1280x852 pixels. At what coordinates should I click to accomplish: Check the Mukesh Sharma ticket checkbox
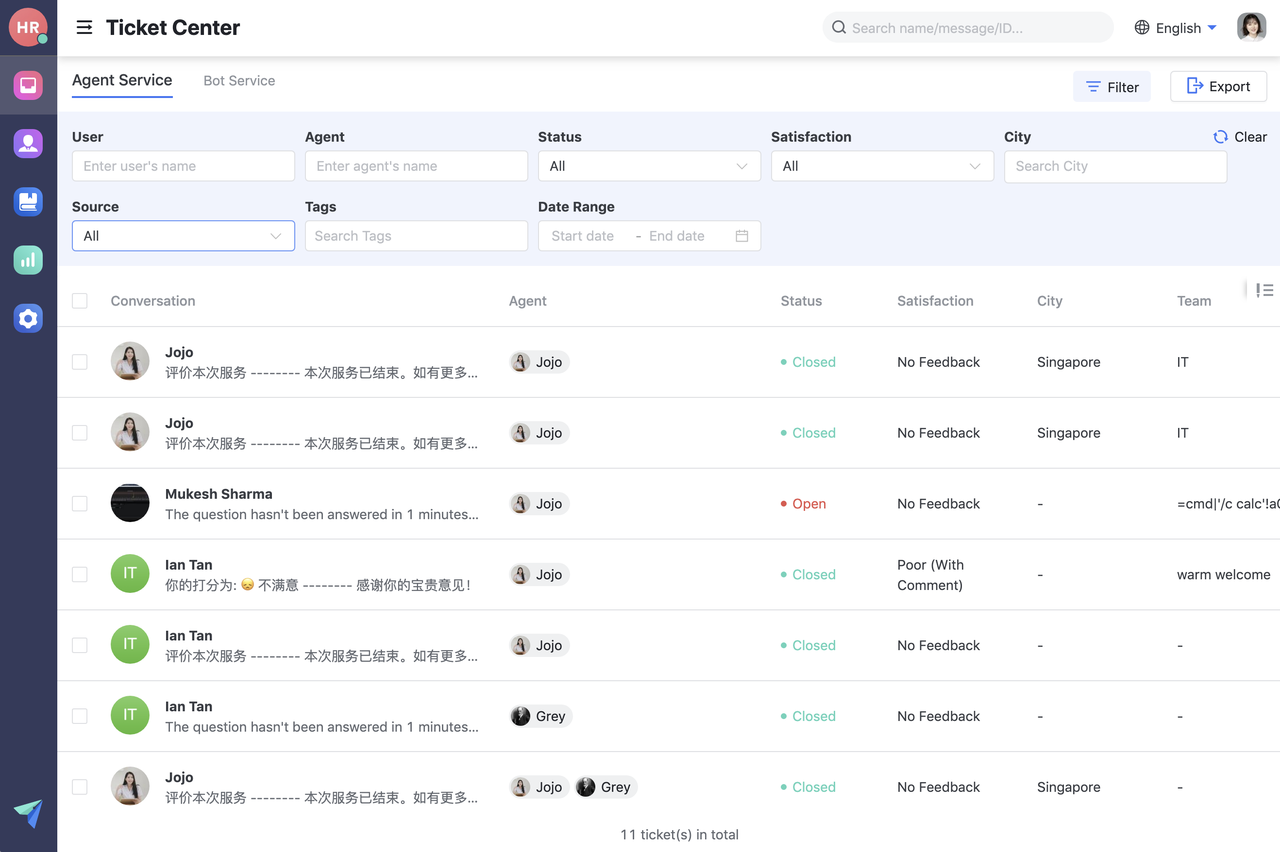(80, 504)
